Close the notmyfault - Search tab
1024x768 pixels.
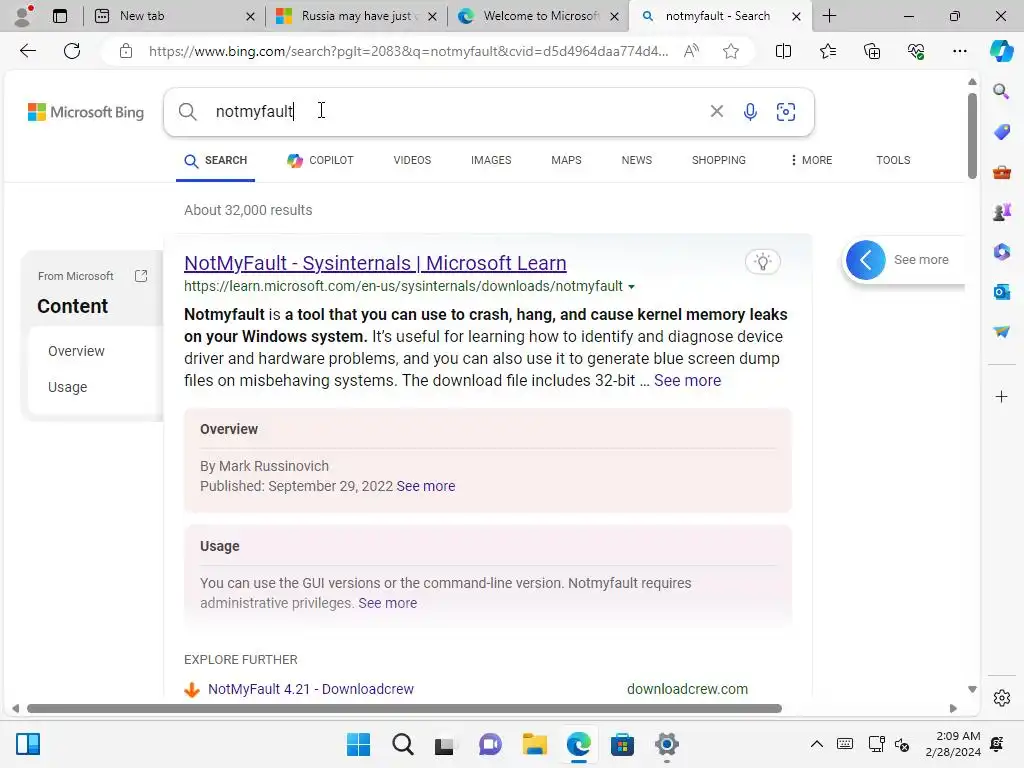click(796, 16)
